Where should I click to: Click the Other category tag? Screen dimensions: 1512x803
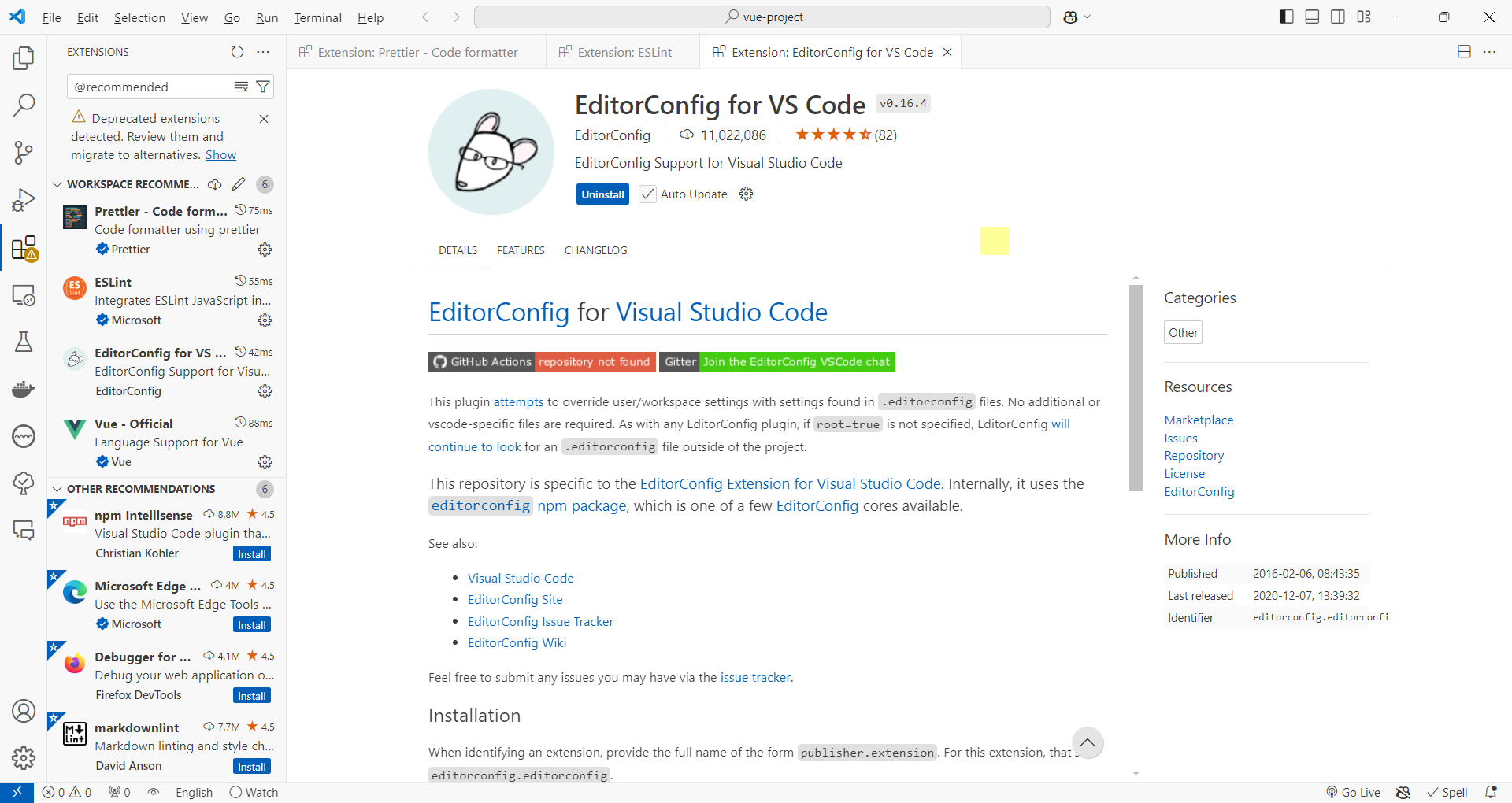(x=1183, y=333)
